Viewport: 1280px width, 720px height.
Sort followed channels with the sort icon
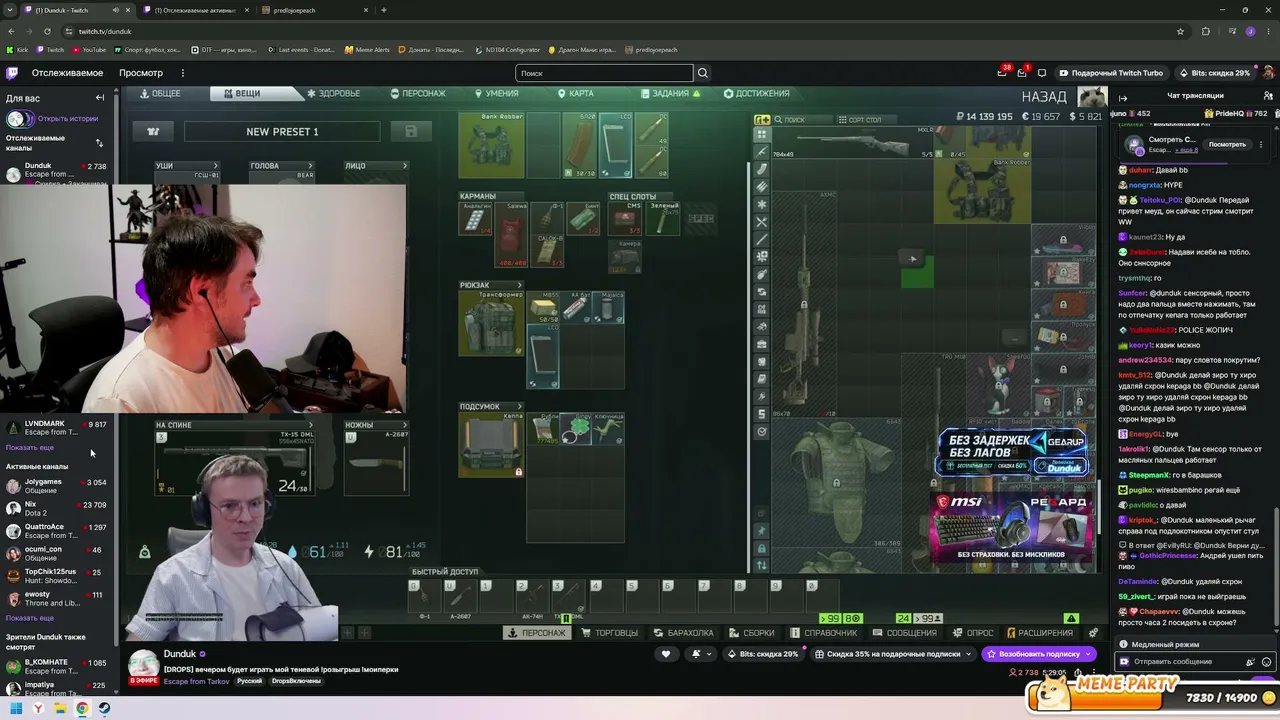[x=99, y=143]
